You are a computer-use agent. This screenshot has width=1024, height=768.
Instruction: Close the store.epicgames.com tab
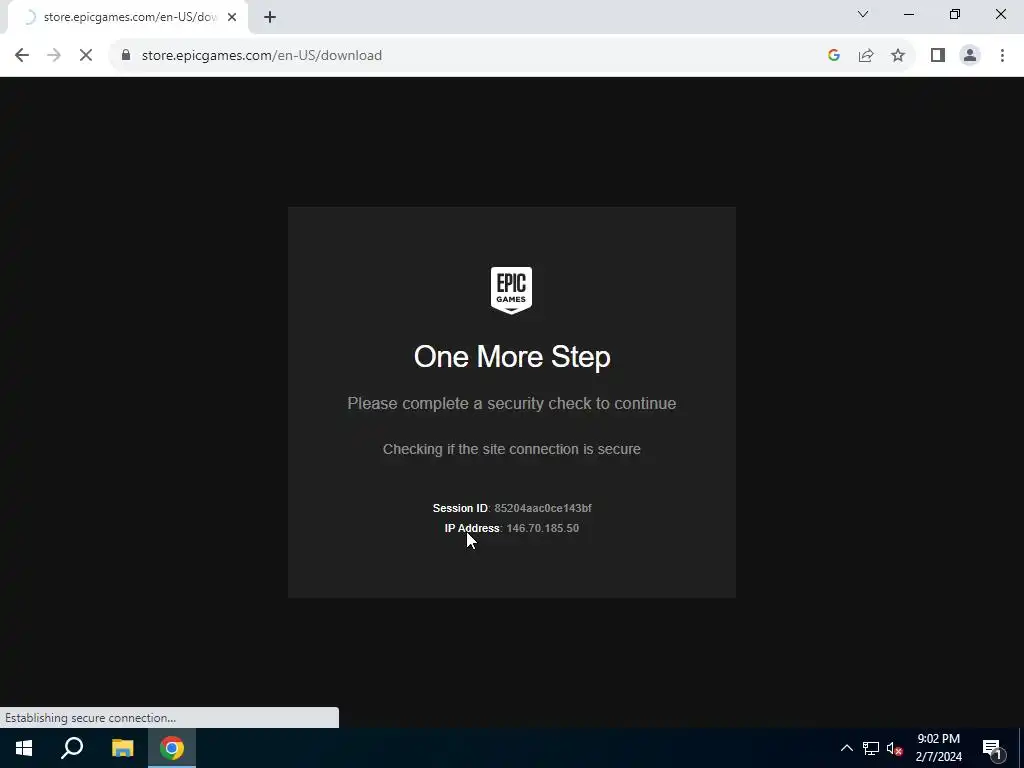[232, 17]
